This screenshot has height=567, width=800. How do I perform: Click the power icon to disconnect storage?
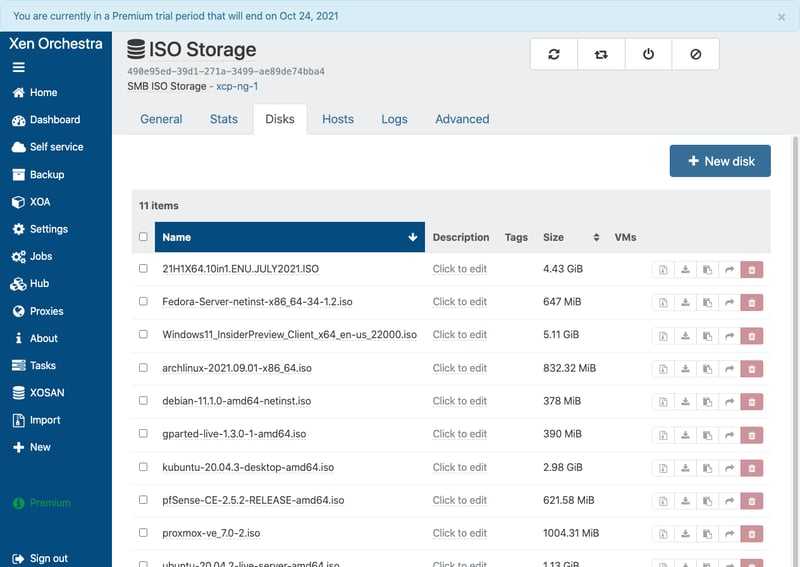[x=648, y=55]
